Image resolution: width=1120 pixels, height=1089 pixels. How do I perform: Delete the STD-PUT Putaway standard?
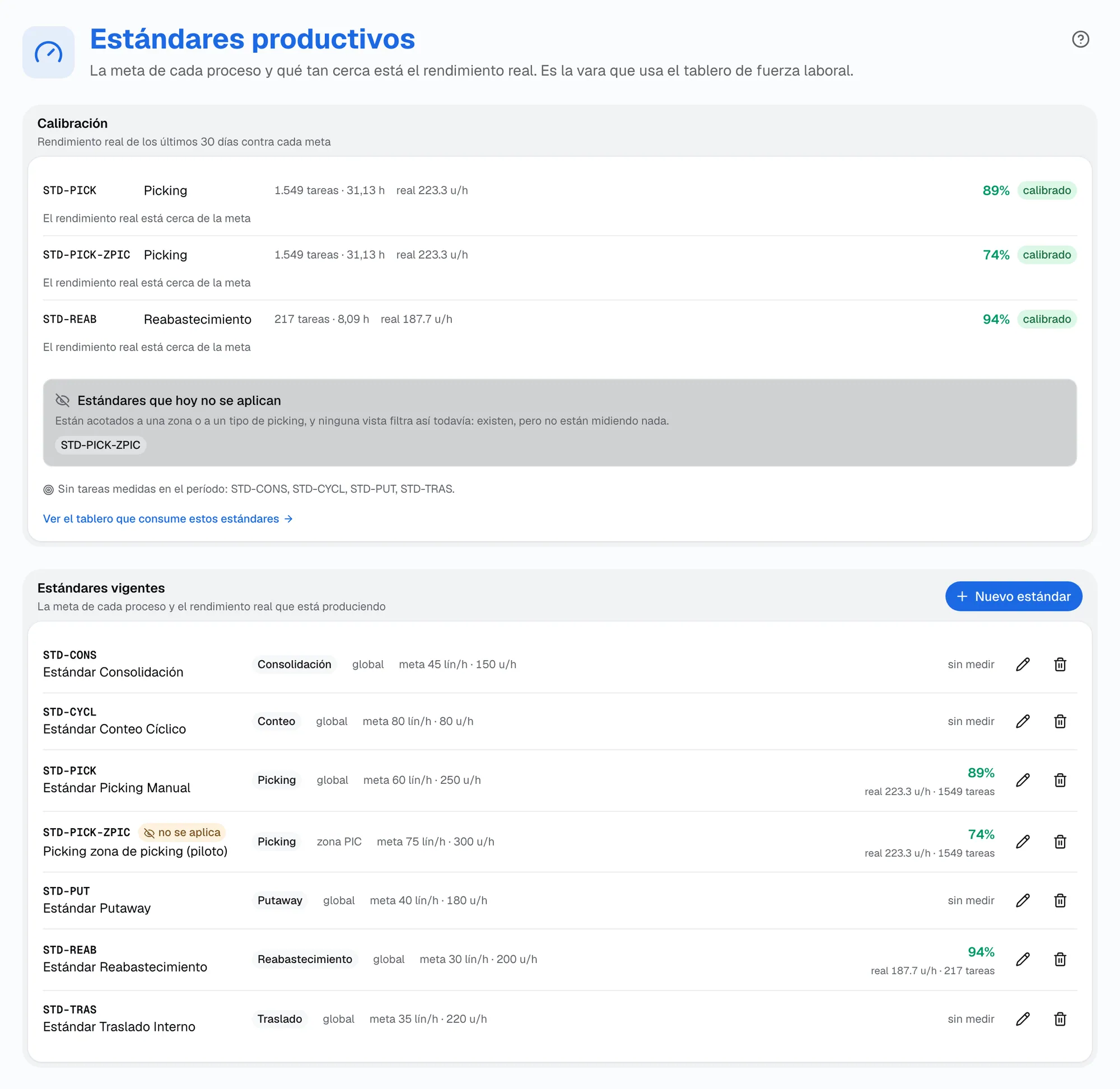click(1060, 900)
